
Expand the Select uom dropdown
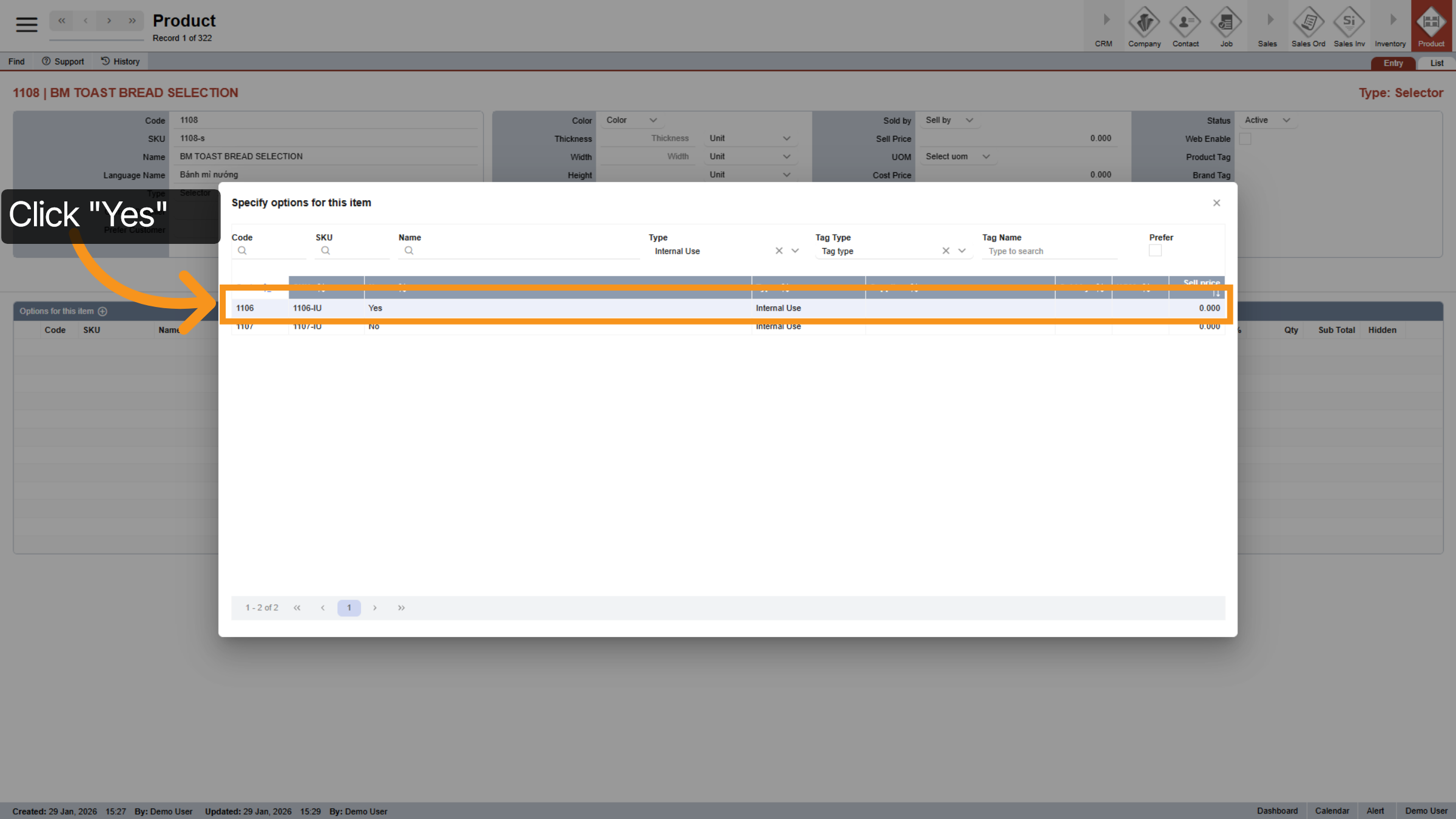(x=957, y=157)
